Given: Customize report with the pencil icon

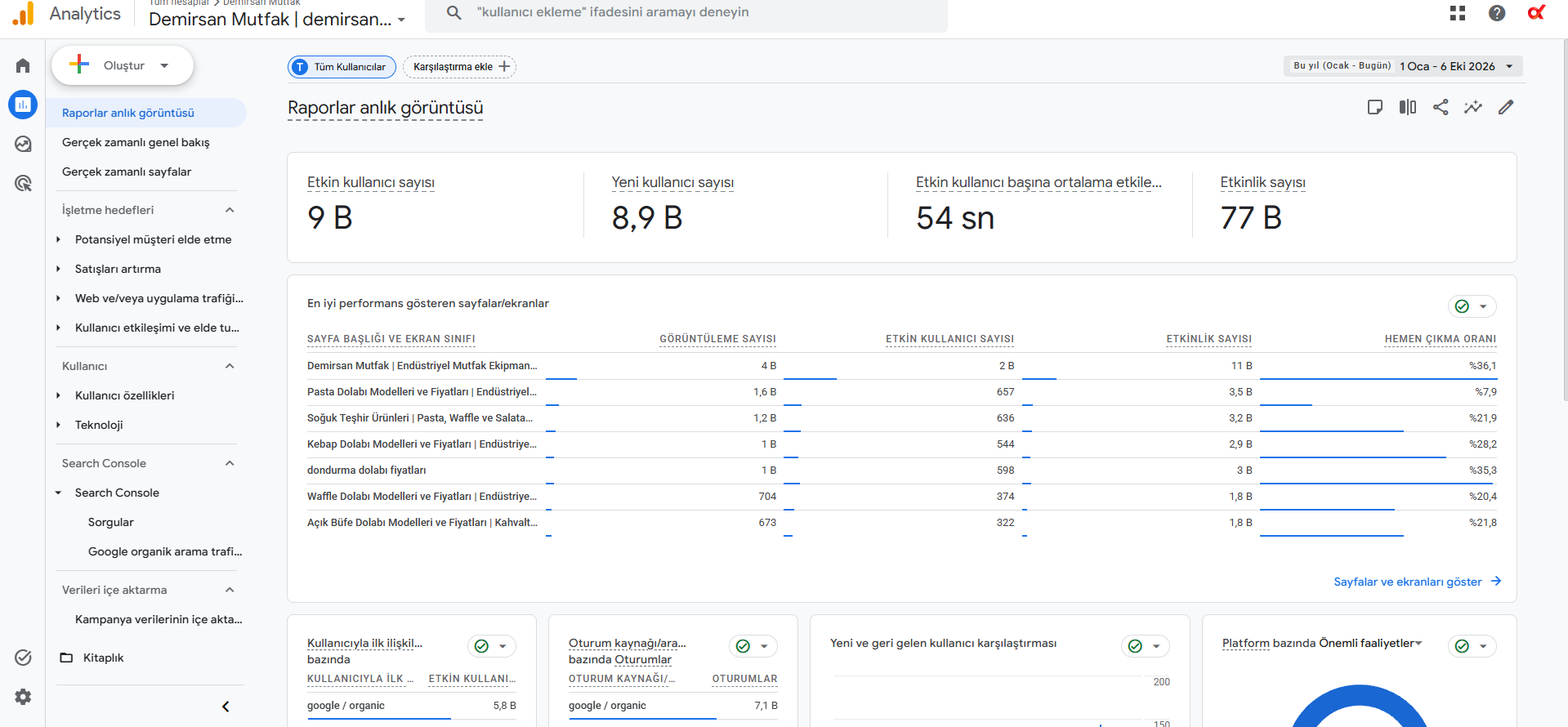Looking at the screenshot, I should click(x=1506, y=107).
